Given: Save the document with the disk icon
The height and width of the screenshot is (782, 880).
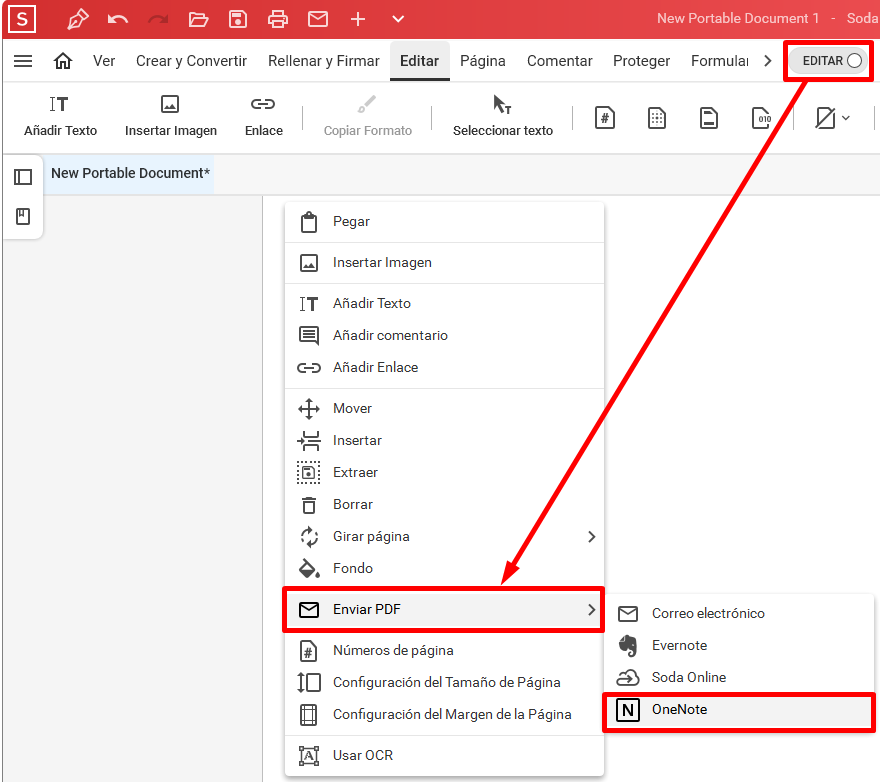Looking at the screenshot, I should tap(238, 19).
